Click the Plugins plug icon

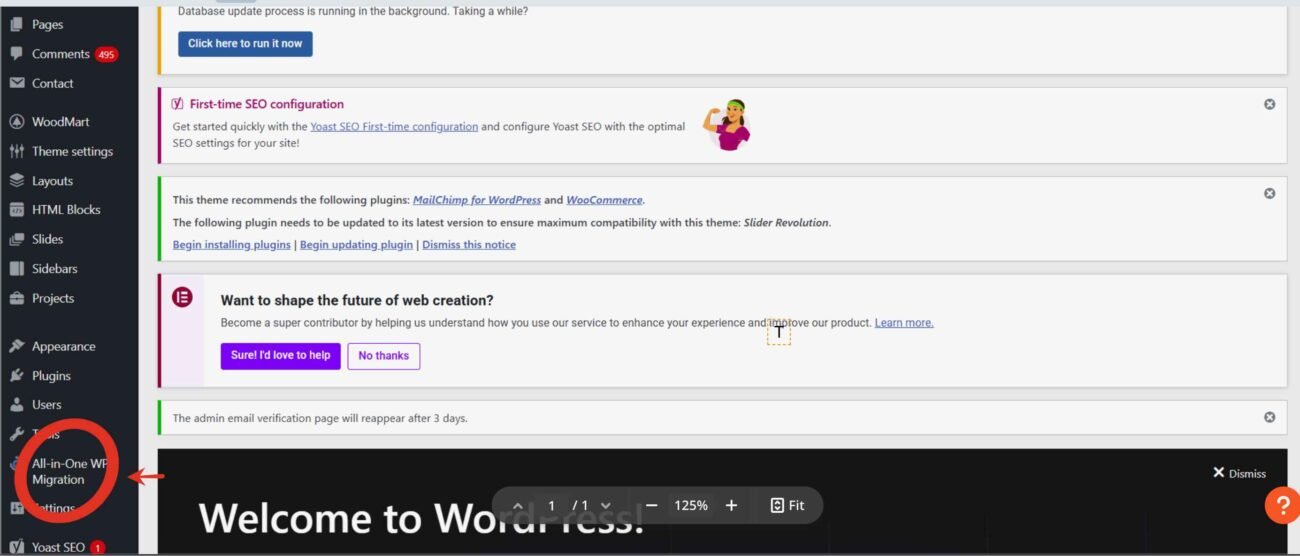tap(16, 376)
